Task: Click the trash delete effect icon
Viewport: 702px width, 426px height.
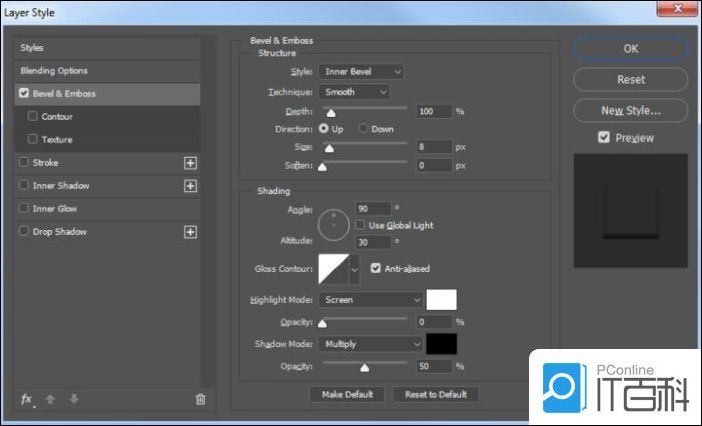Action: 201,399
